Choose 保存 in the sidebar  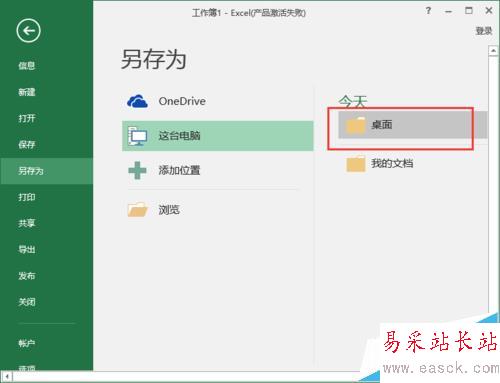pyautogui.click(x=27, y=144)
